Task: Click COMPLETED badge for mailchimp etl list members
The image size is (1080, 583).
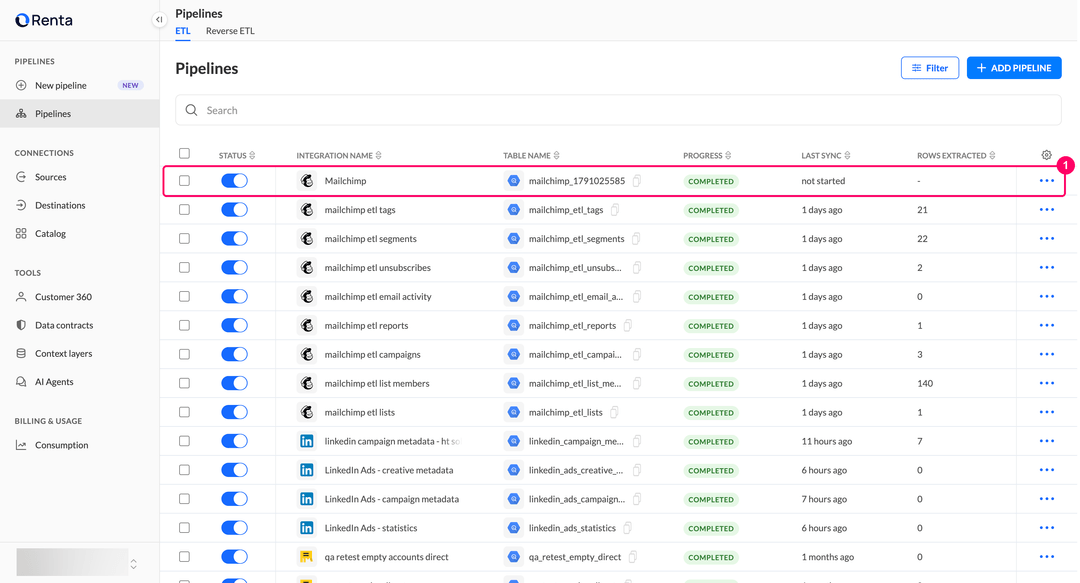Action: [x=711, y=384]
